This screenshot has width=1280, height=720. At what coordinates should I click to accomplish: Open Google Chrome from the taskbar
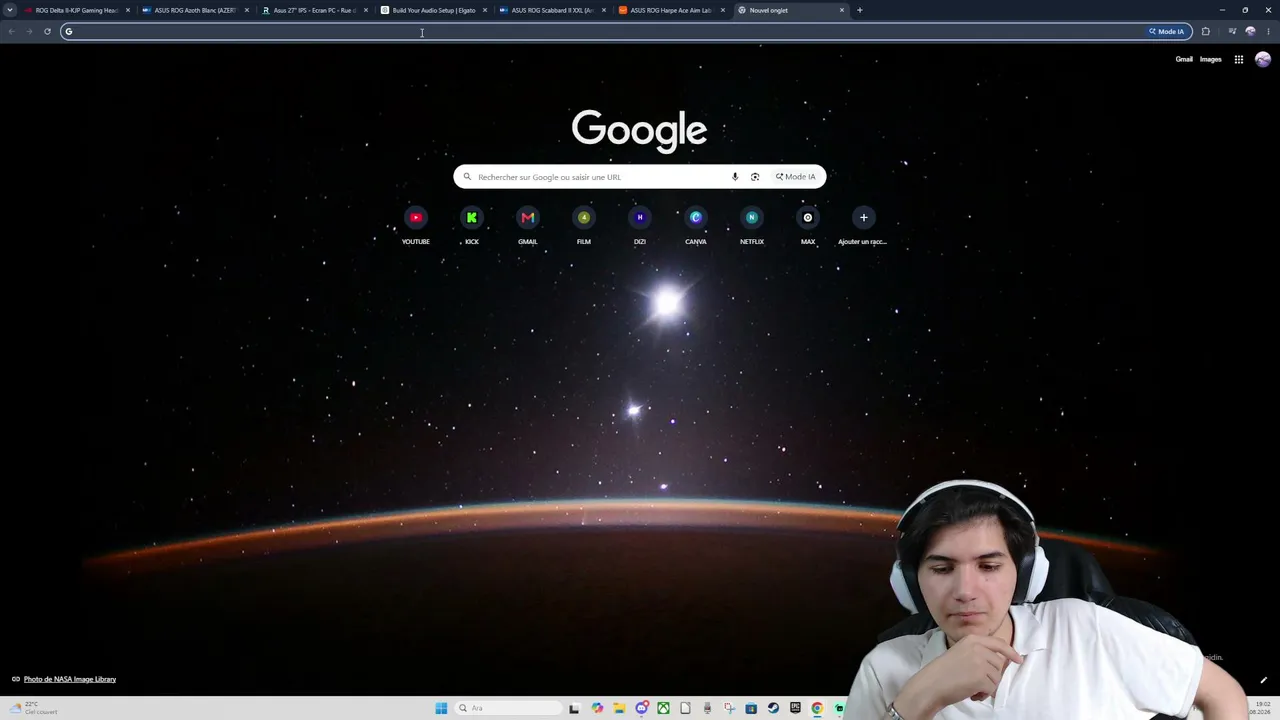(x=817, y=708)
